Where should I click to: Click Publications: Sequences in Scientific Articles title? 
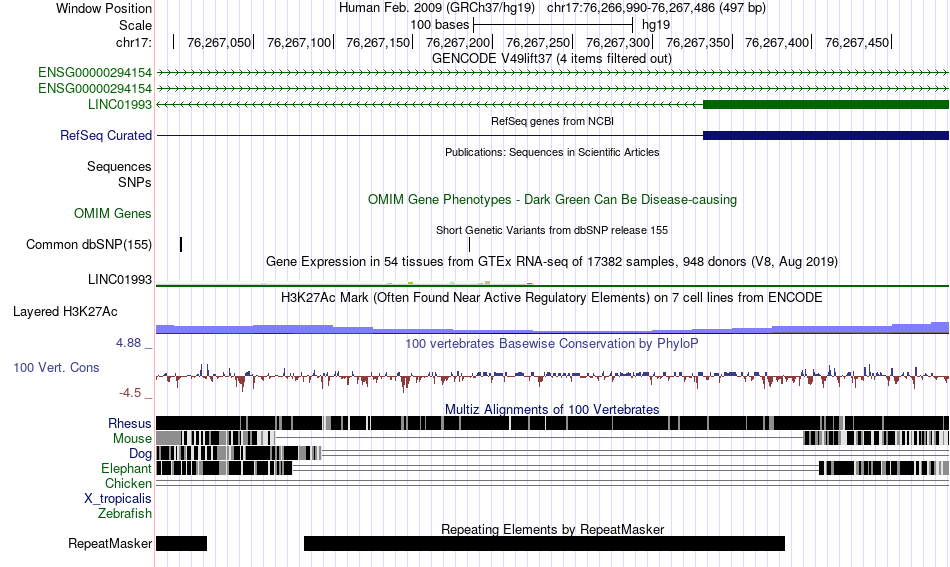click(552, 152)
